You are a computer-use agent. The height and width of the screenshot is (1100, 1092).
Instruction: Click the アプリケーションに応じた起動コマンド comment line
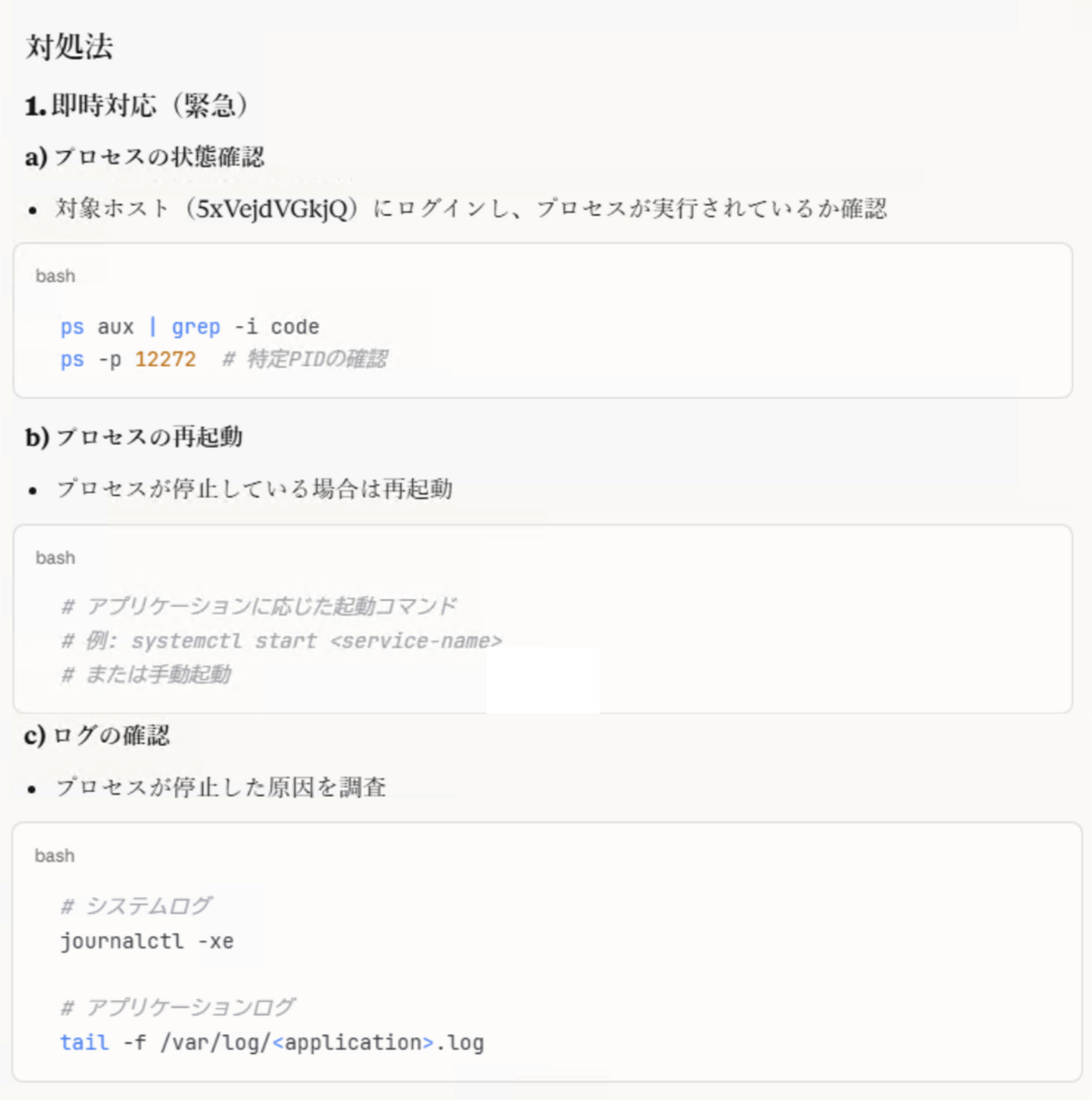(259, 607)
